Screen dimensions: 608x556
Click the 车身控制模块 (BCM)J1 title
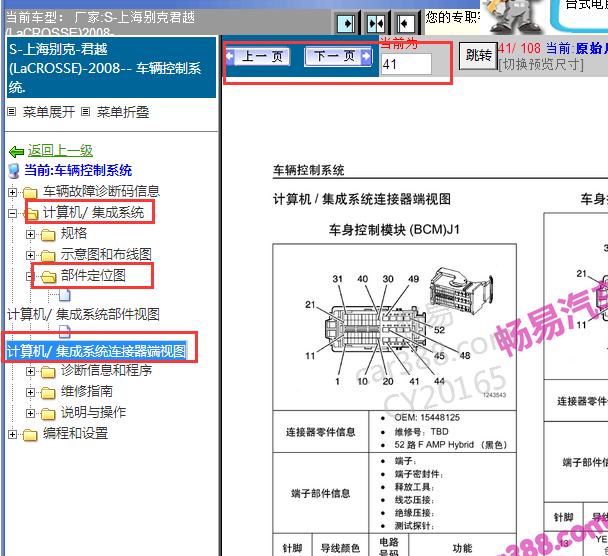pyautogui.click(x=394, y=230)
